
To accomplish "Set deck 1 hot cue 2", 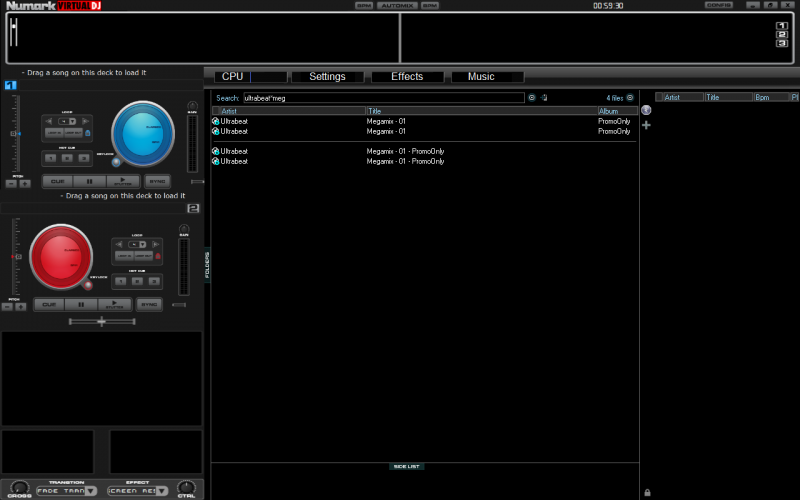I will coord(67,158).
